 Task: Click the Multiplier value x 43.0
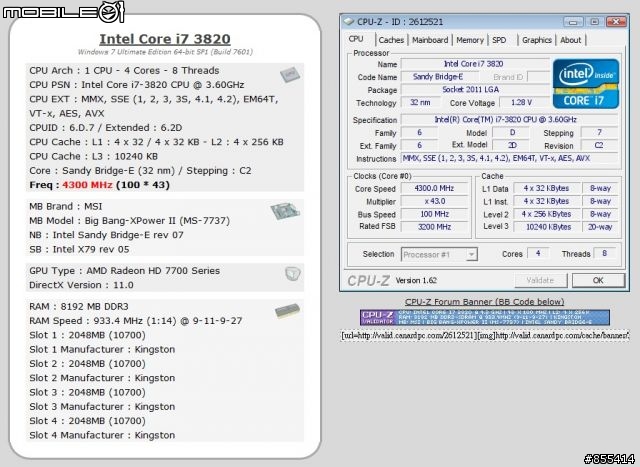(x=434, y=201)
